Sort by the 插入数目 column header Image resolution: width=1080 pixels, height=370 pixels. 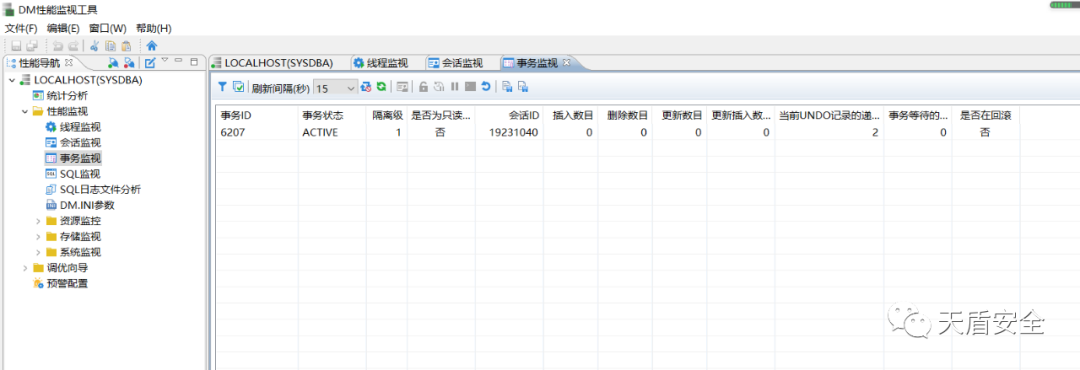[570, 115]
